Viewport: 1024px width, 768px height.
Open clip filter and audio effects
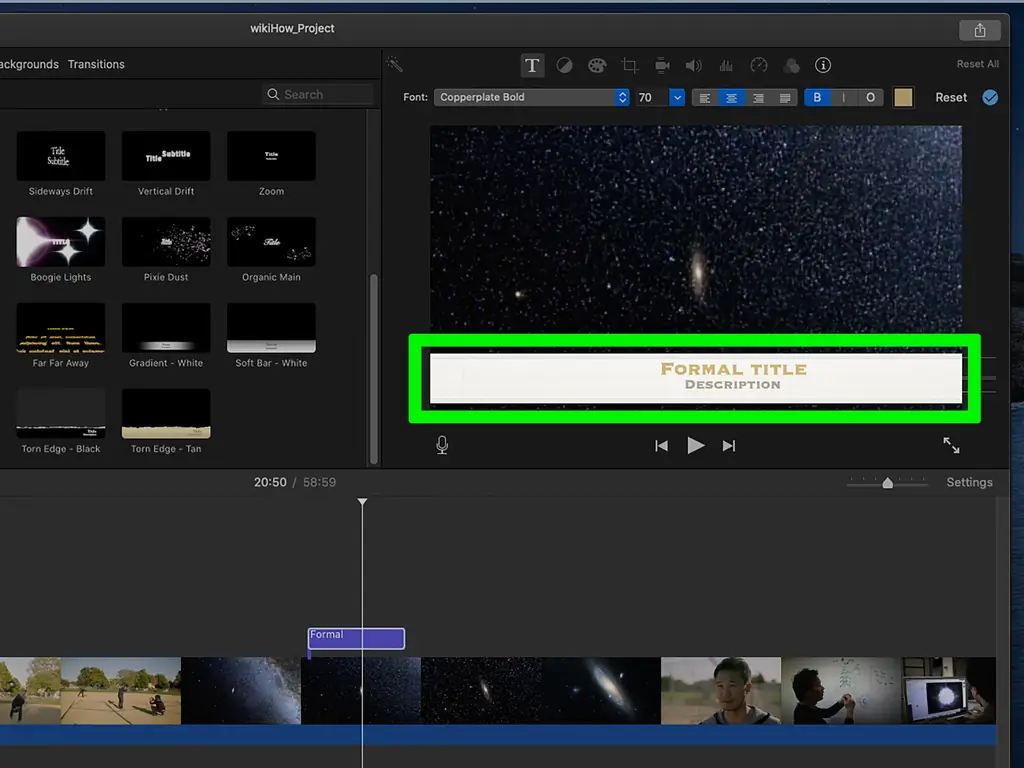click(x=791, y=65)
